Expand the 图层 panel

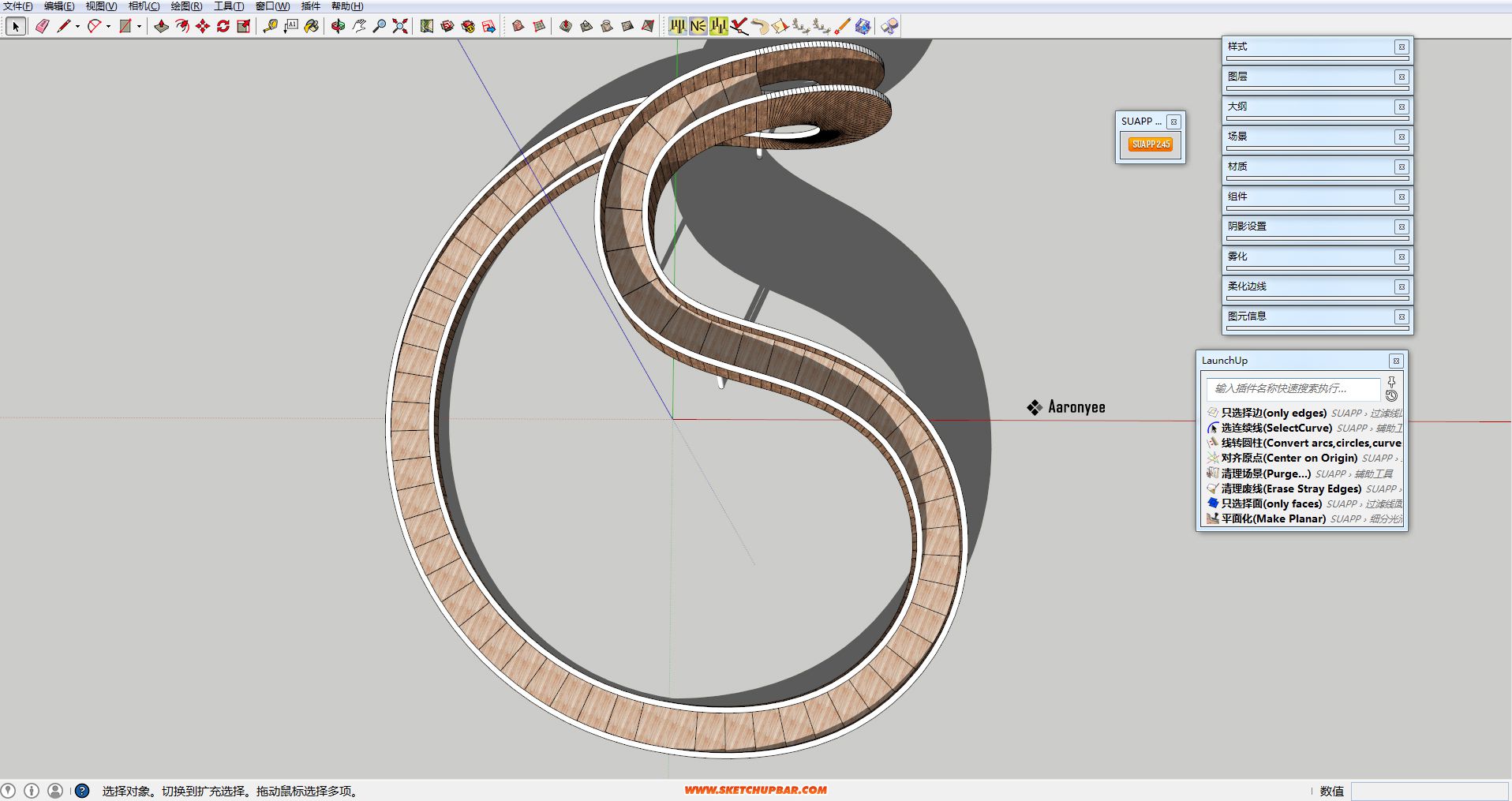tap(1316, 77)
